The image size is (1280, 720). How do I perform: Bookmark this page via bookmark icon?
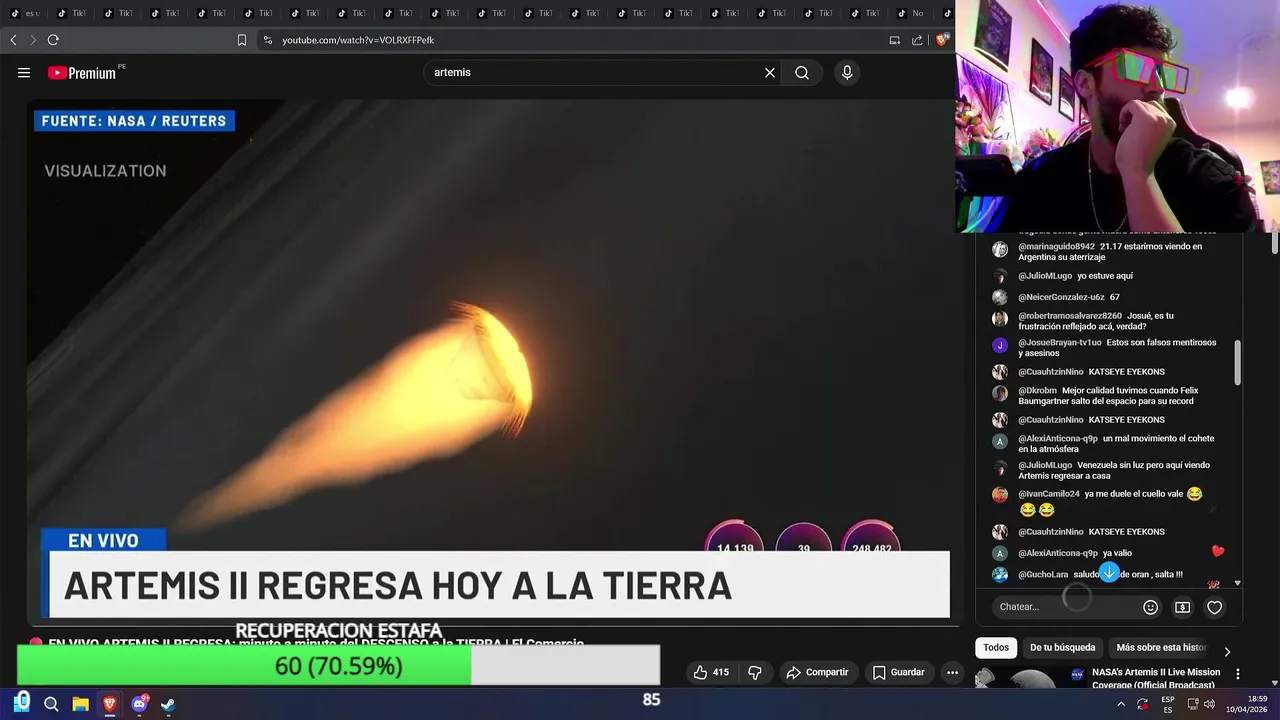click(x=242, y=40)
